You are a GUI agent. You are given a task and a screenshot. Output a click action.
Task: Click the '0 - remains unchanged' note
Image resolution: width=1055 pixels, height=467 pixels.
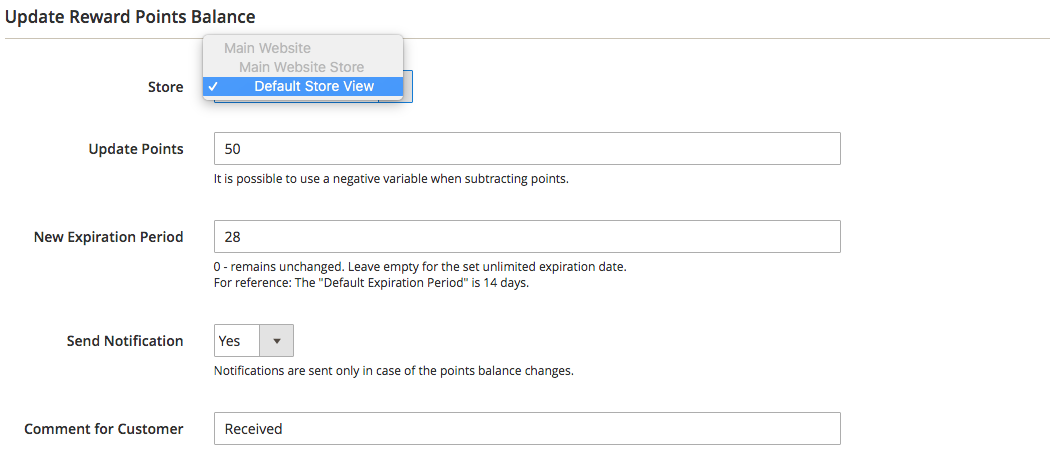click(421, 267)
